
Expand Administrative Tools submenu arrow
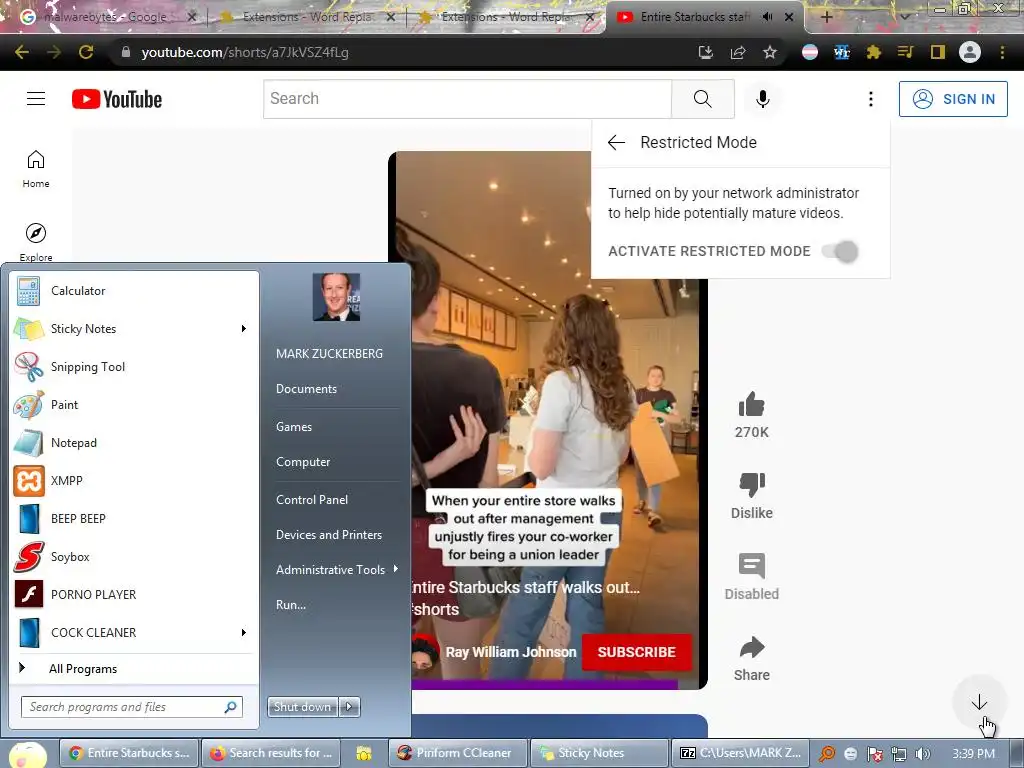[396, 569]
